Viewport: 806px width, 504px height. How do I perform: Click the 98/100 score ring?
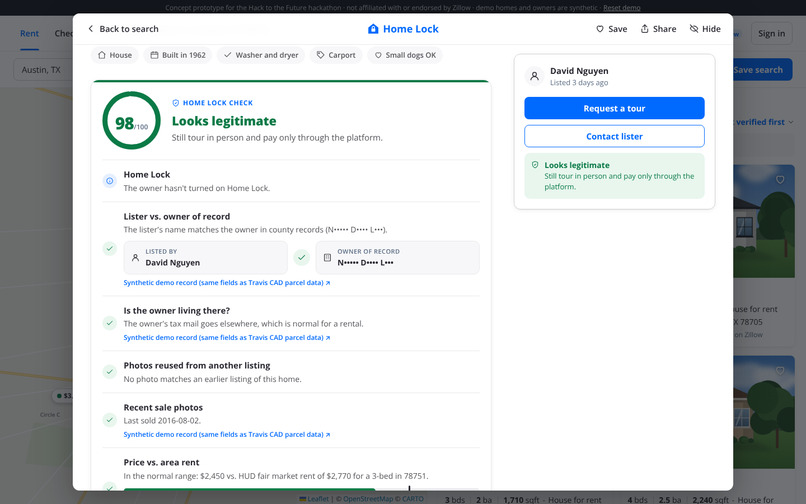coord(132,121)
